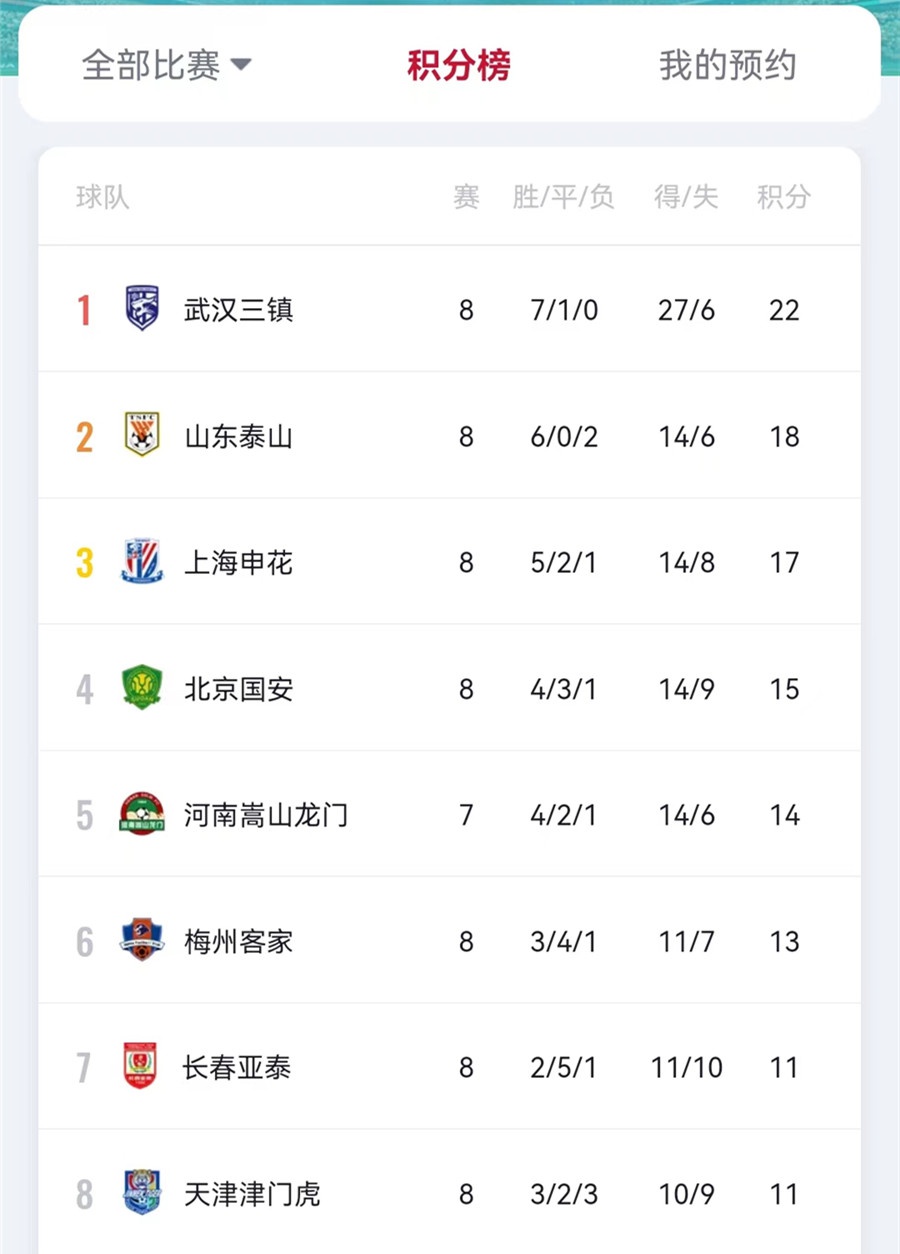Open the 山东泰山 team name link
Image resolution: width=900 pixels, height=1254 pixels.
coord(238,436)
